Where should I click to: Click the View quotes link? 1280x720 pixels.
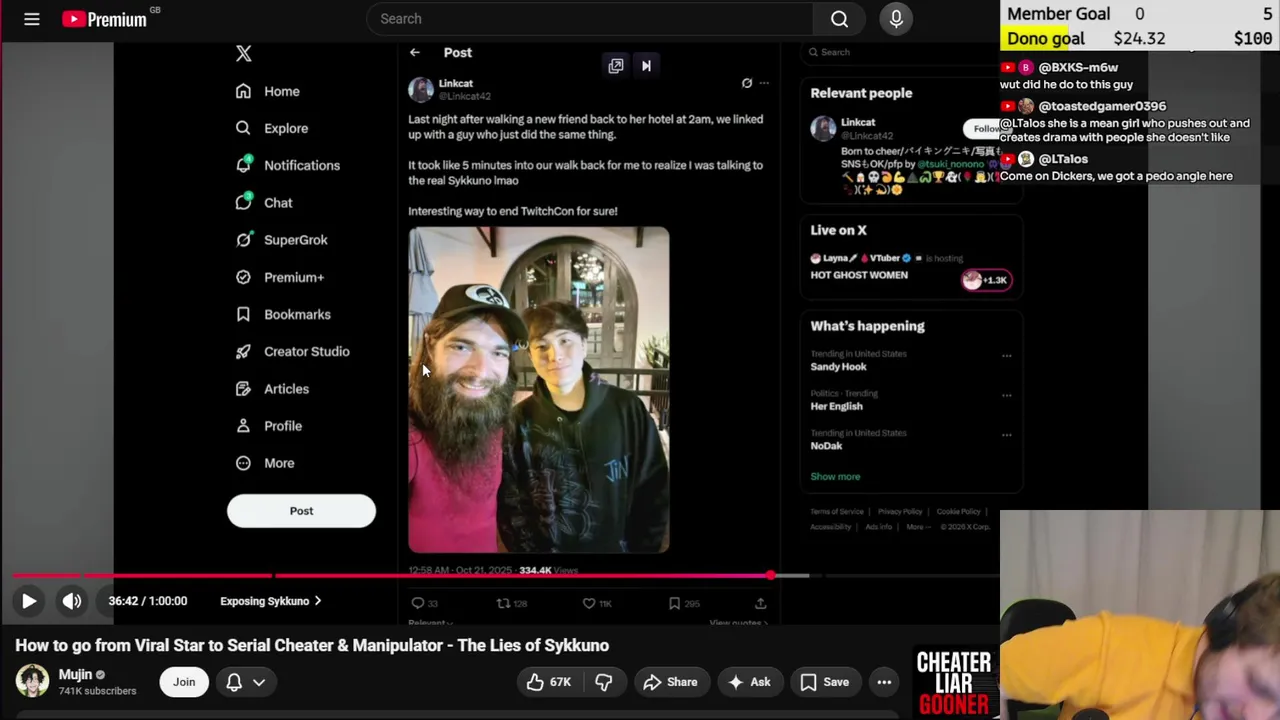(739, 623)
